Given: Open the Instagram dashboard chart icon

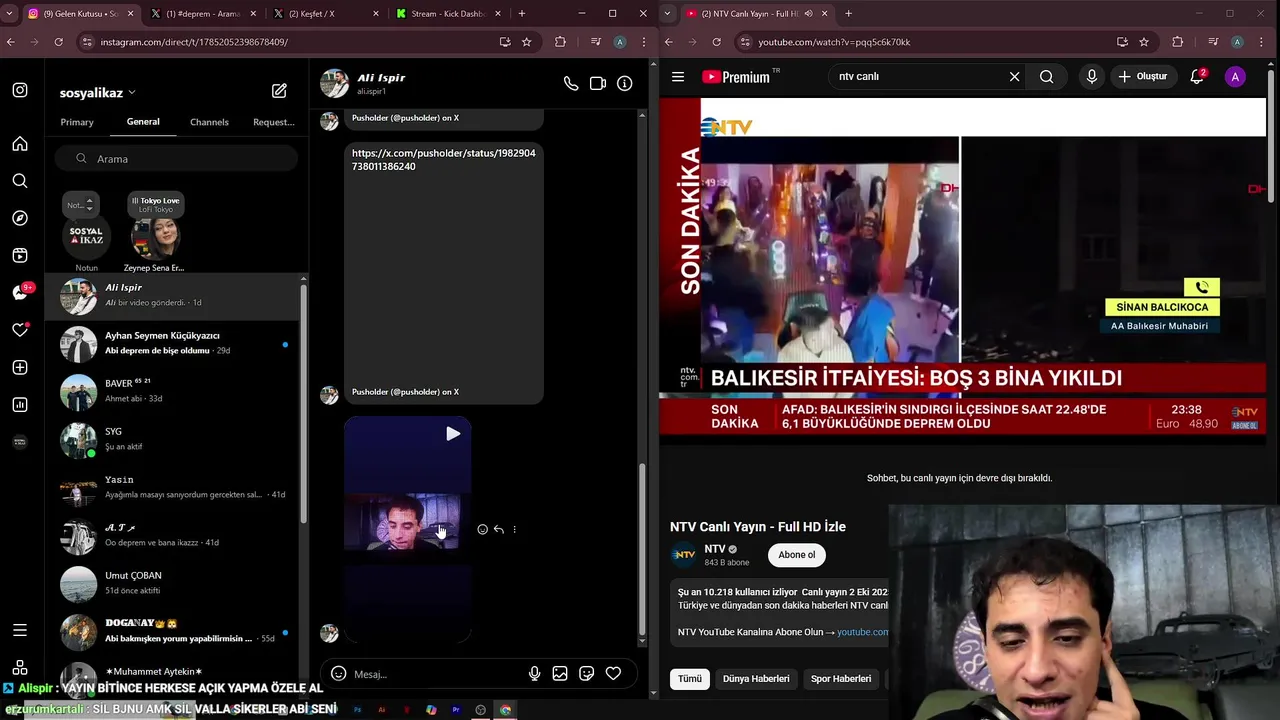Looking at the screenshot, I should (x=20, y=405).
